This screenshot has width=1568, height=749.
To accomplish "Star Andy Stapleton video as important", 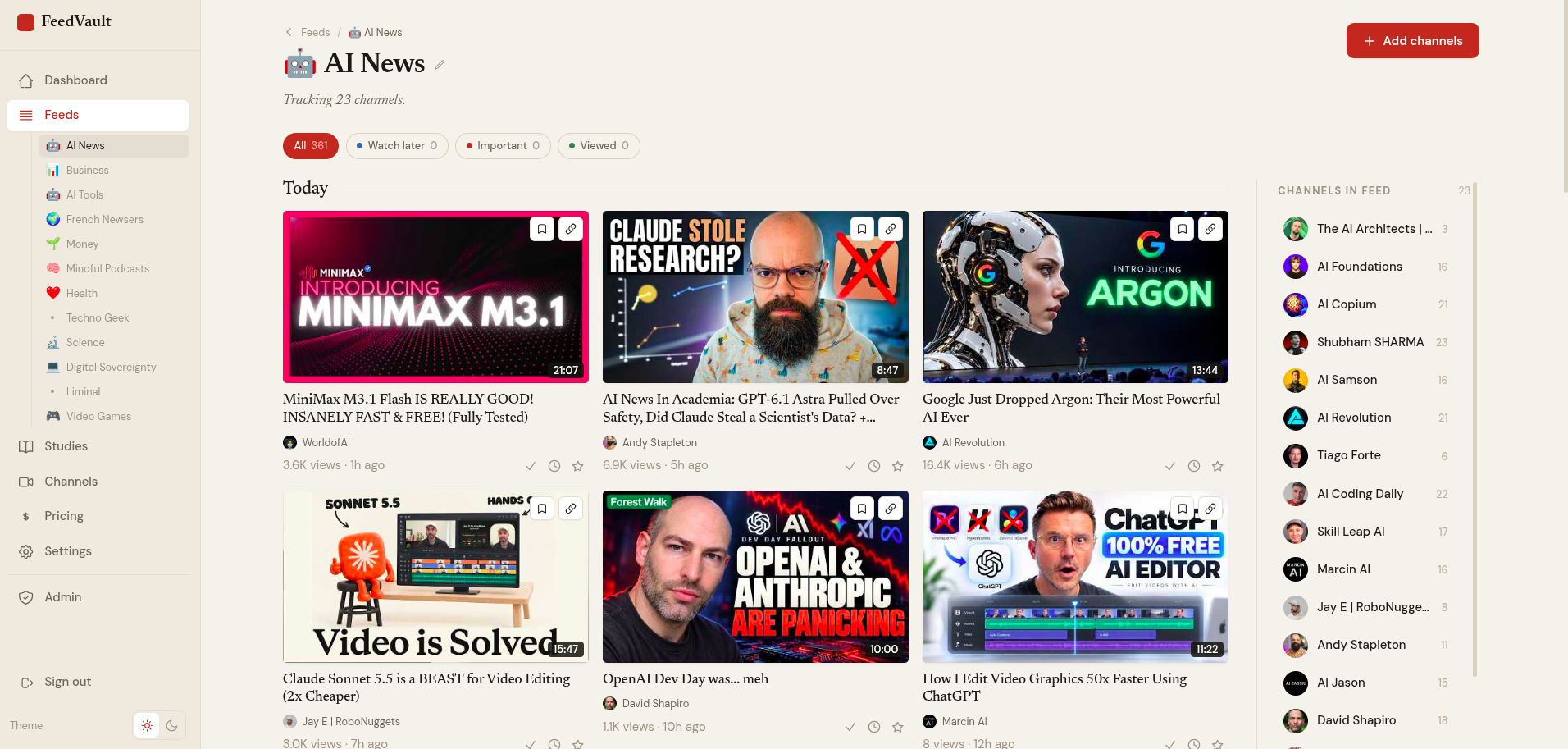I will point(898,466).
